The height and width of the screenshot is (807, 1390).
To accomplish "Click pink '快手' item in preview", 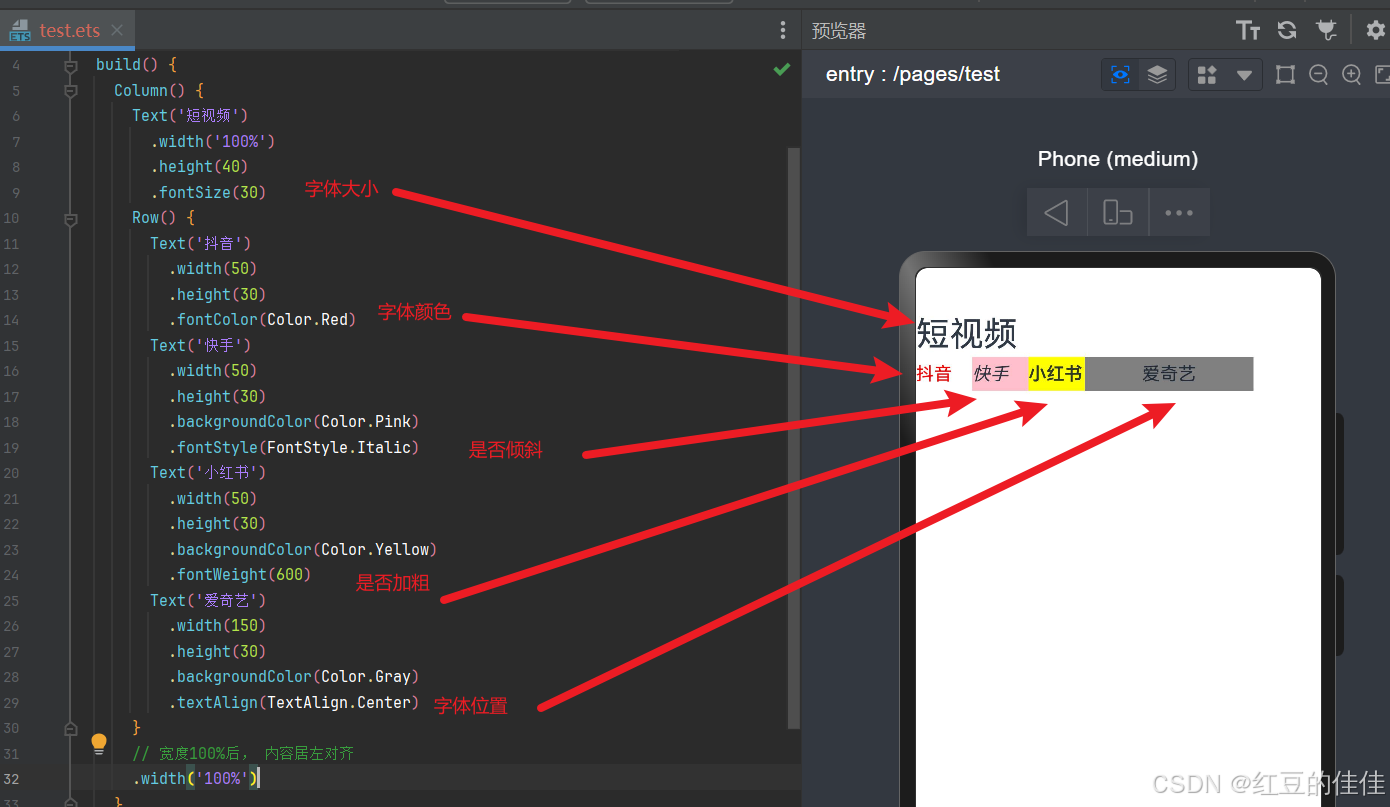I will [1000, 374].
